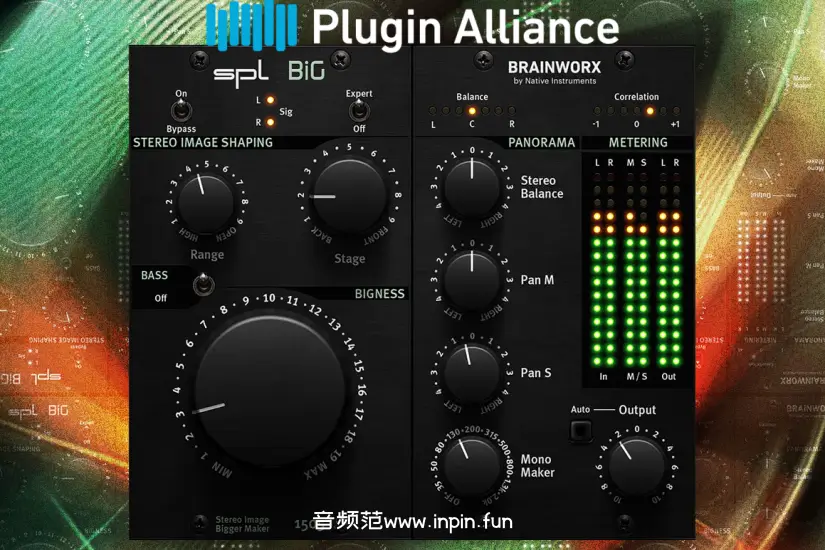Click the large Bigness knob

pos(269,389)
